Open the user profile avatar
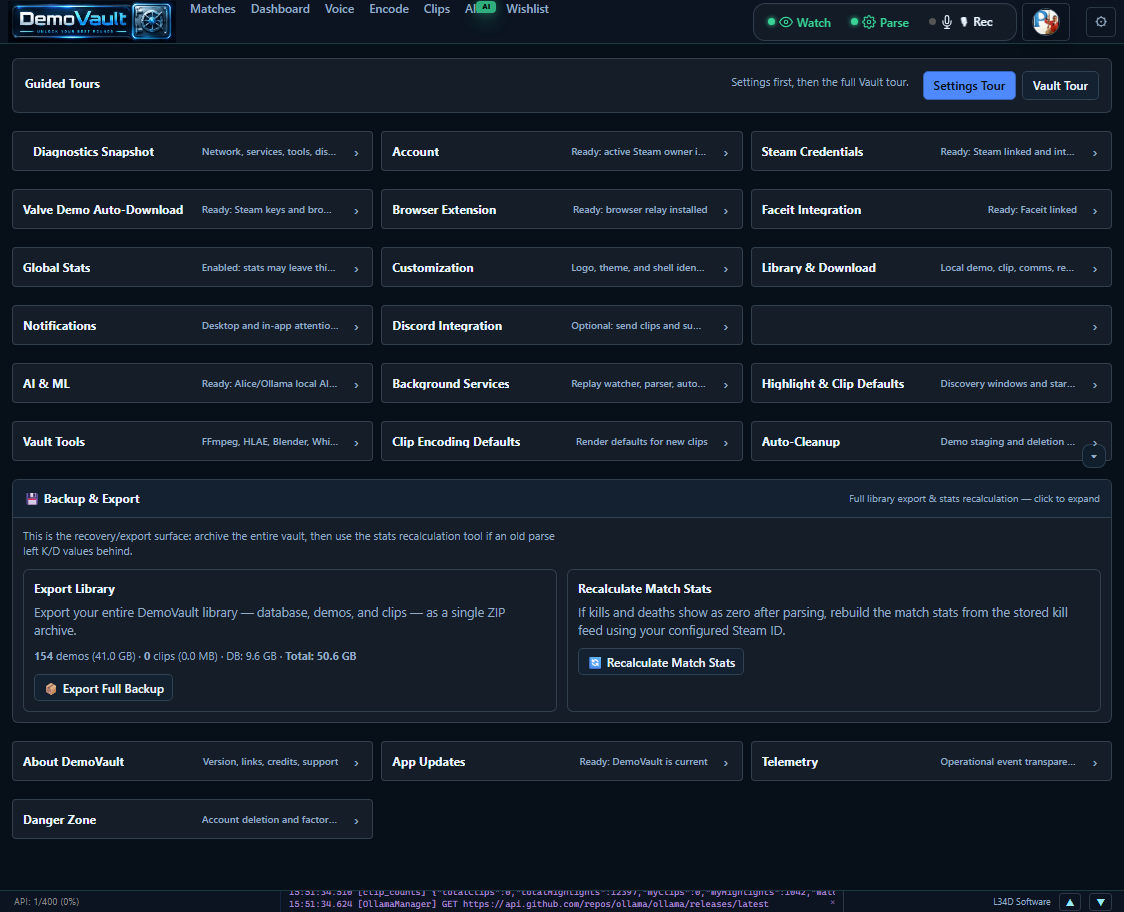Viewport: 1124px width, 912px height. tap(1045, 22)
